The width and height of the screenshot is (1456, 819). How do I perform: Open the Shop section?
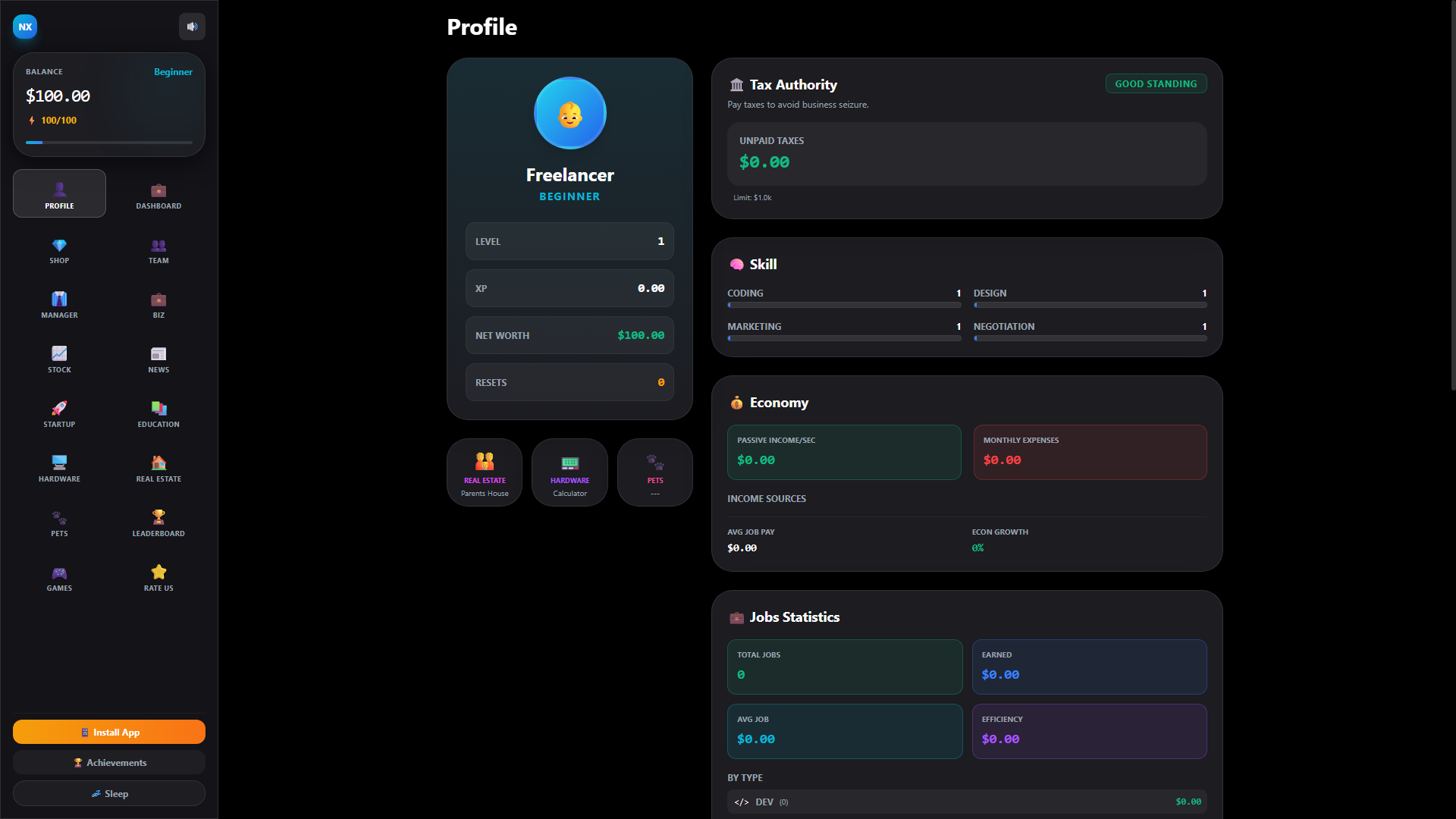(59, 251)
